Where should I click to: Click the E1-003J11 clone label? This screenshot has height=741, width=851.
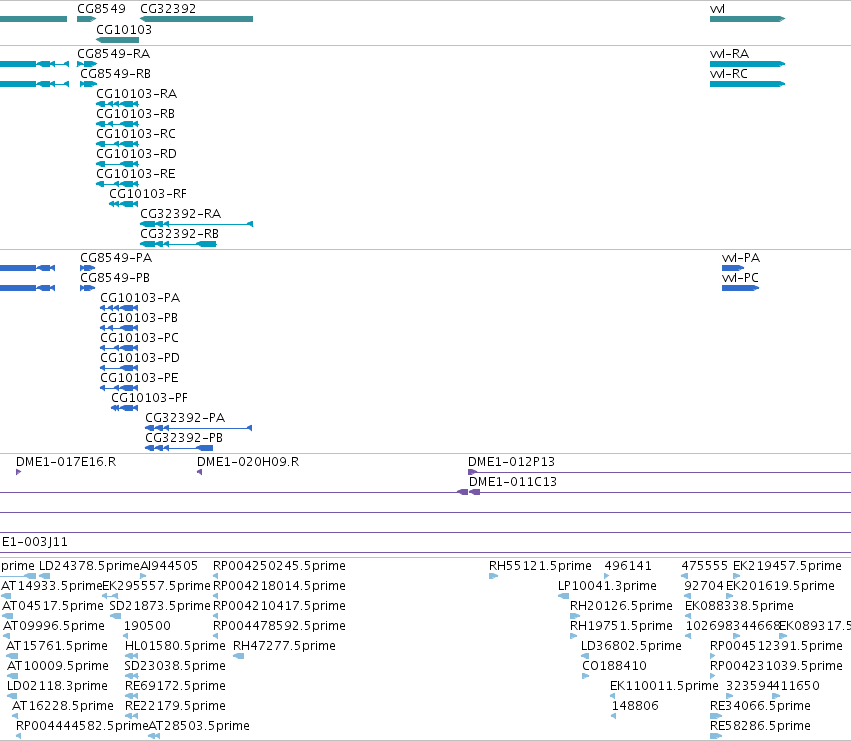click(x=35, y=542)
